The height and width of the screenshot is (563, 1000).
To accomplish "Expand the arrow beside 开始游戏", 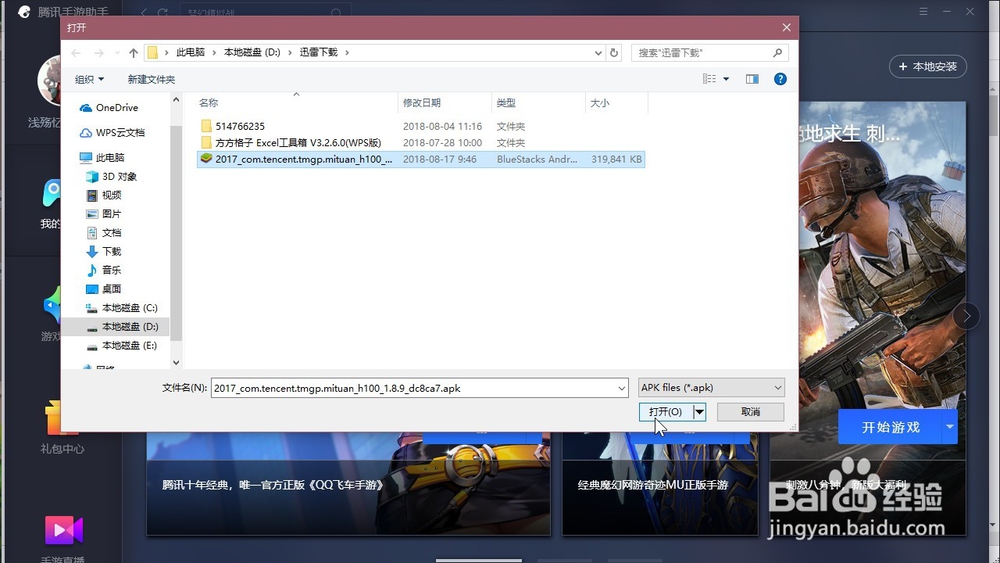I will point(950,427).
